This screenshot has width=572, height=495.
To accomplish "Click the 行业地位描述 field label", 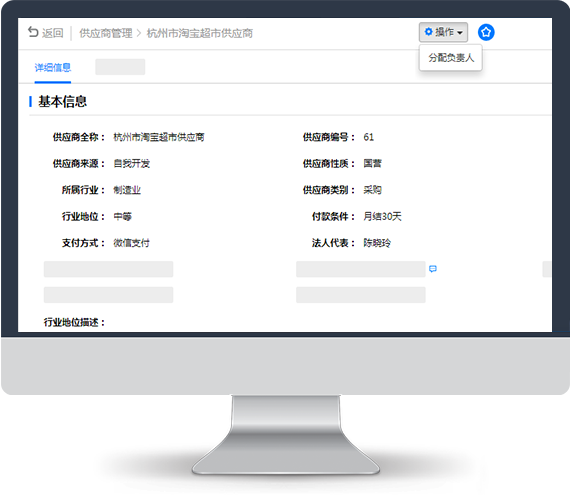I will [x=74, y=322].
